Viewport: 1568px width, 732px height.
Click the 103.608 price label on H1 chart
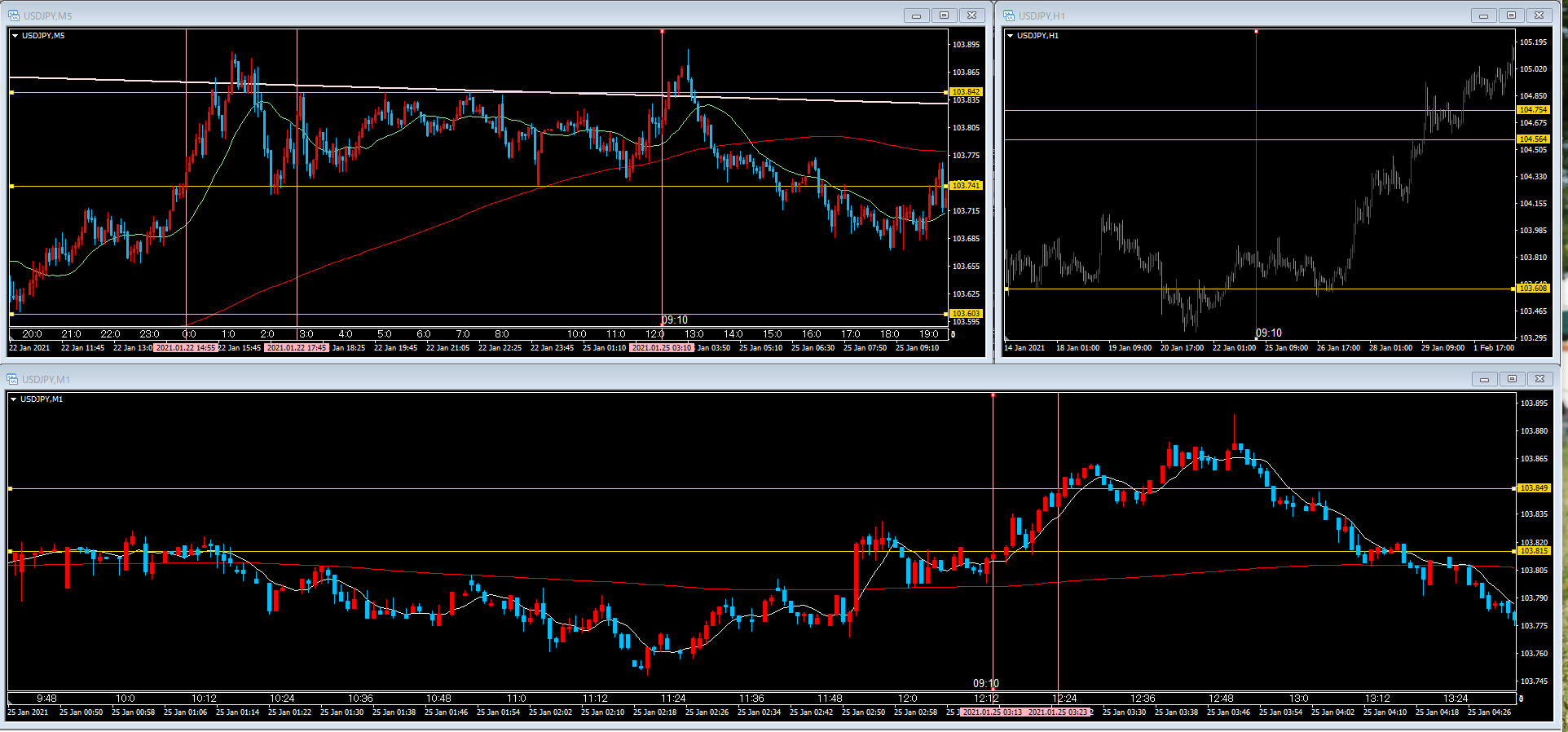point(1533,289)
